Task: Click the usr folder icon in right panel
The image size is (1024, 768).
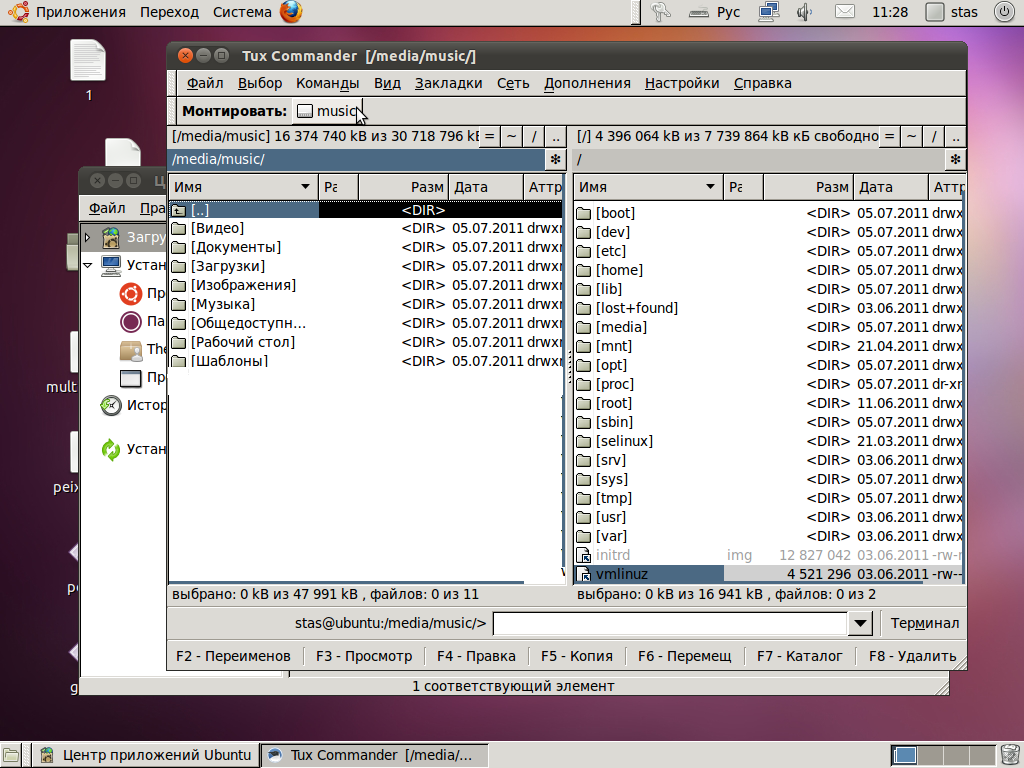Action: [583, 517]
